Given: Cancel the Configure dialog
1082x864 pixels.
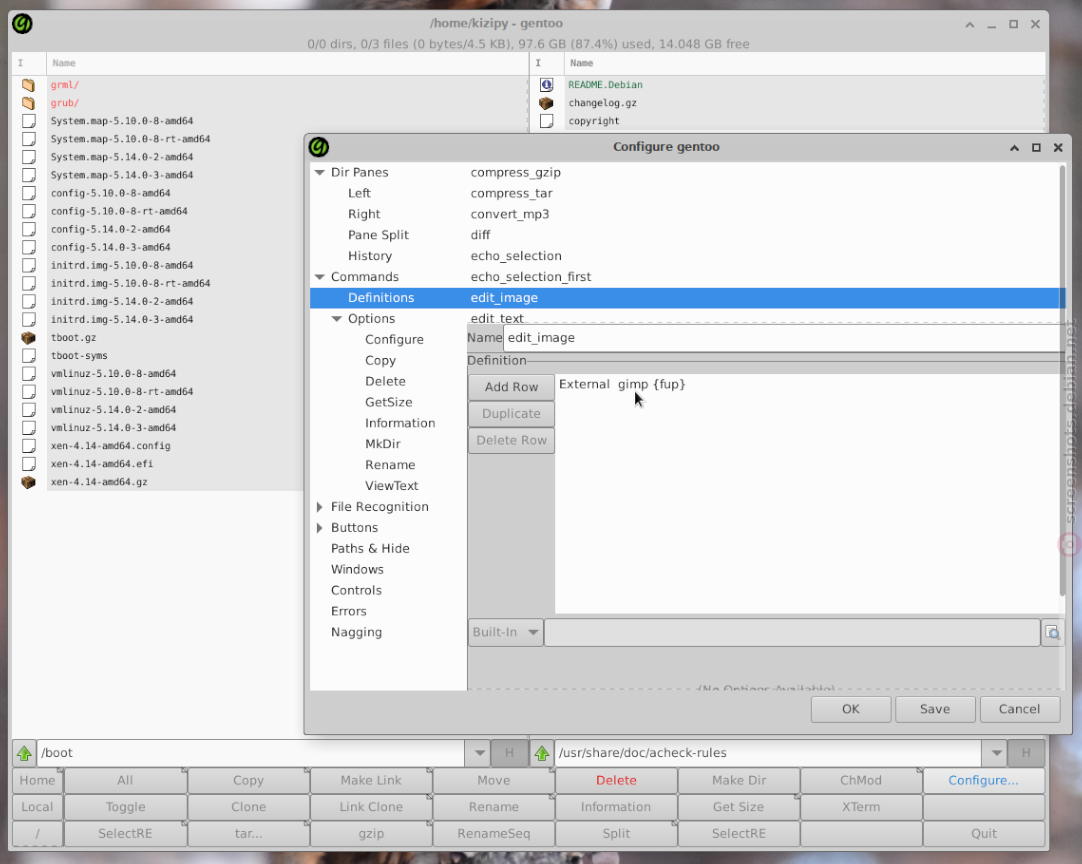Looking at the screenshot, I should click(1019, 709).
